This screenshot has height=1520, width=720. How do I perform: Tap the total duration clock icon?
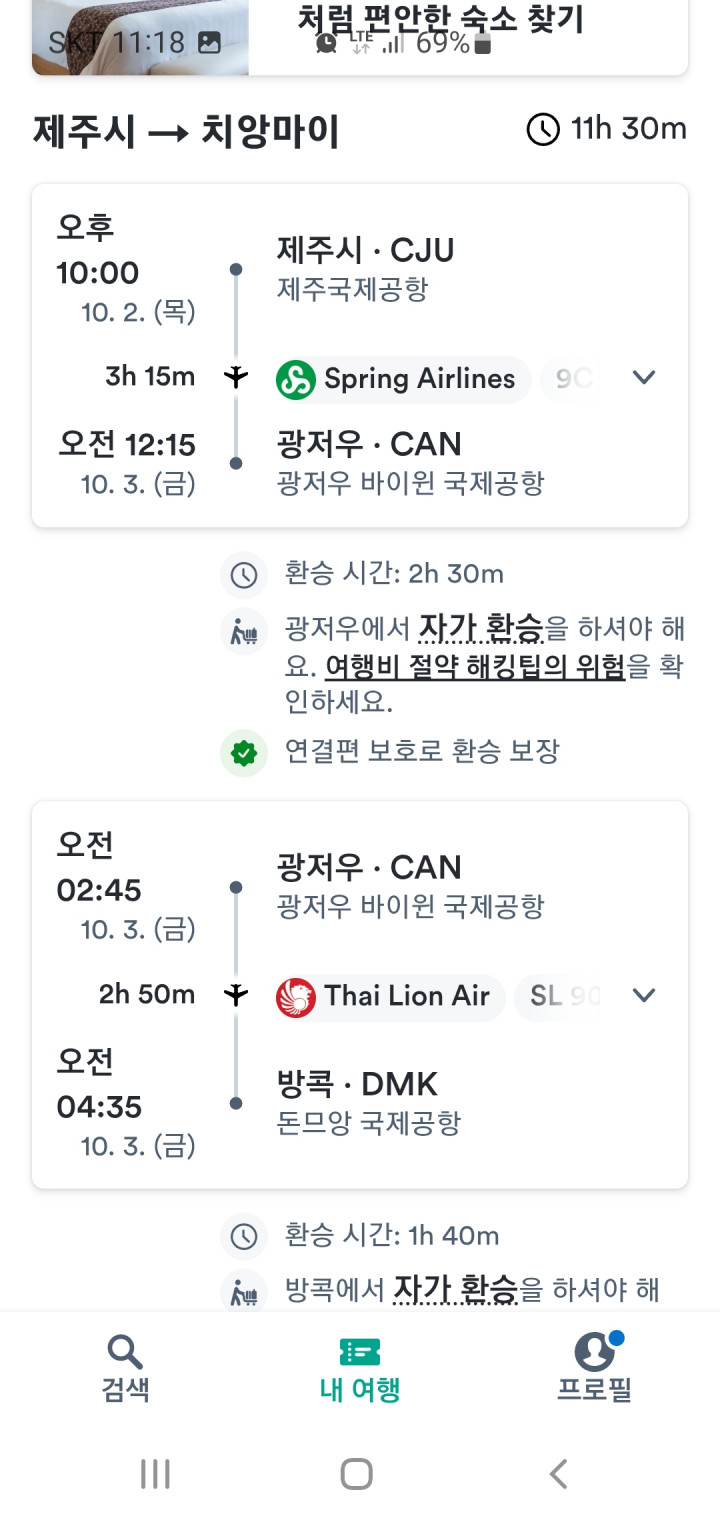[543, 130]
